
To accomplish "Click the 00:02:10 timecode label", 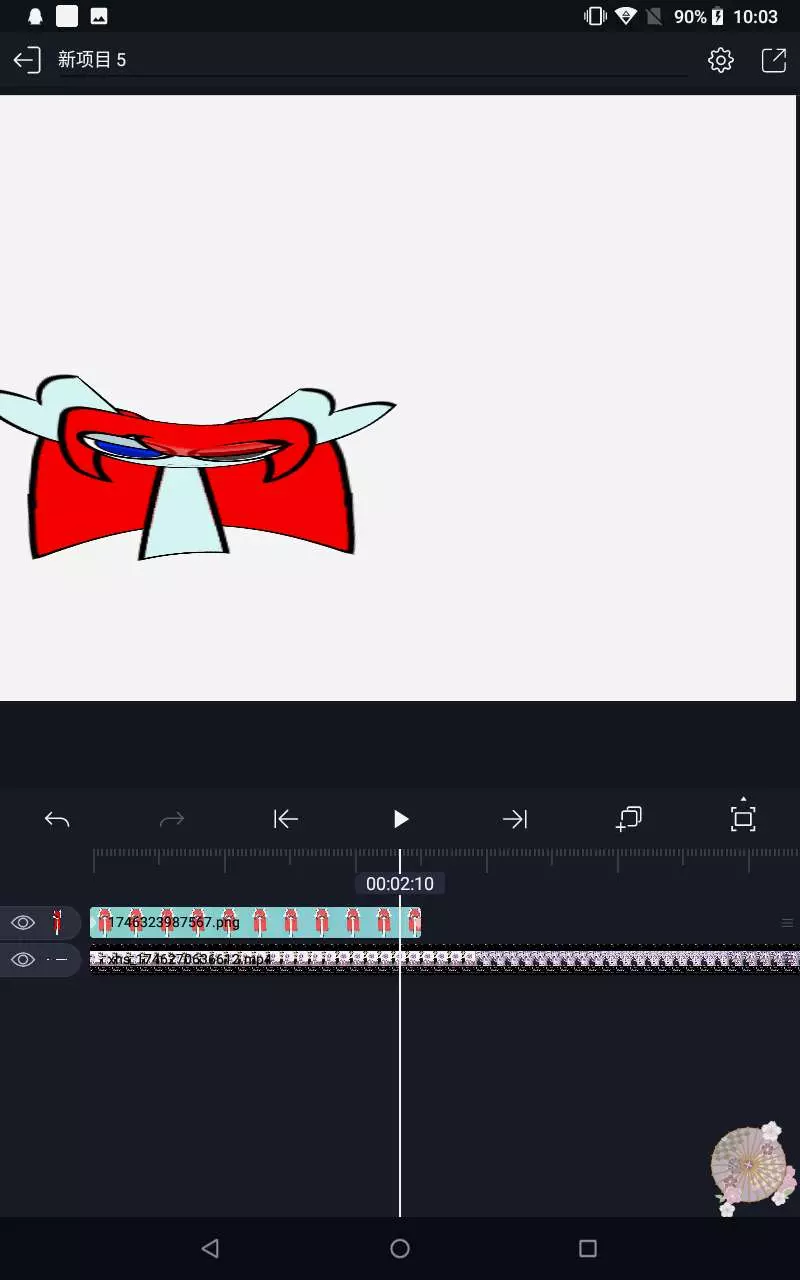I will (400, 884).
